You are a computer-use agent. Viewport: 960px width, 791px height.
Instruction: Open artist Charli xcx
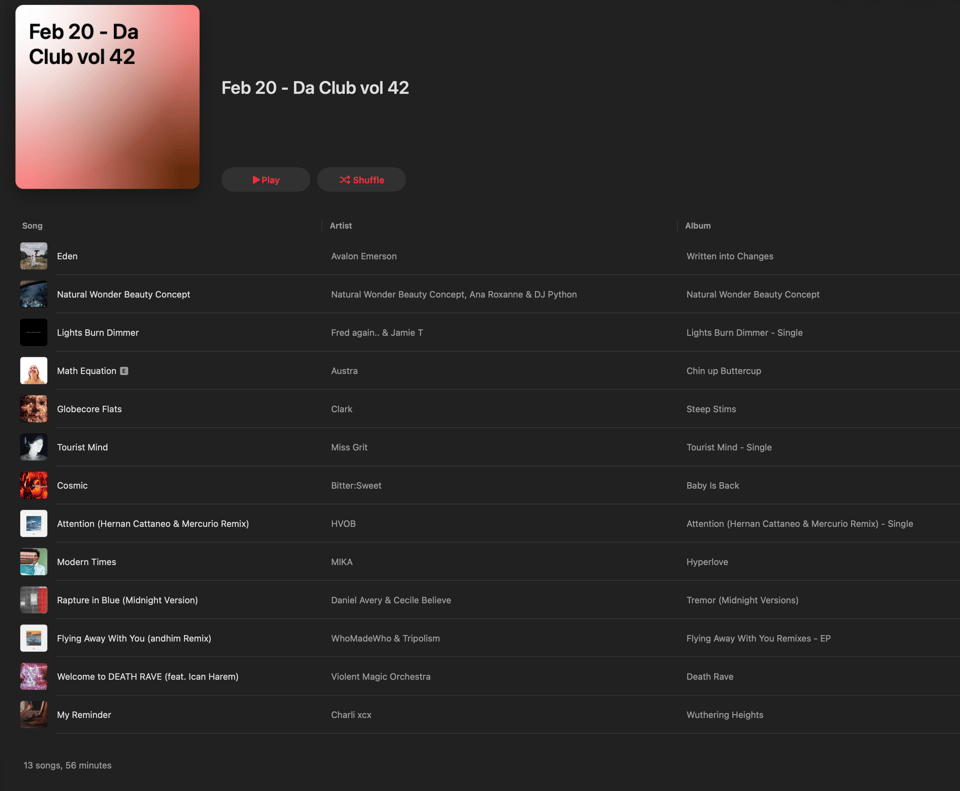coord(351,714)
